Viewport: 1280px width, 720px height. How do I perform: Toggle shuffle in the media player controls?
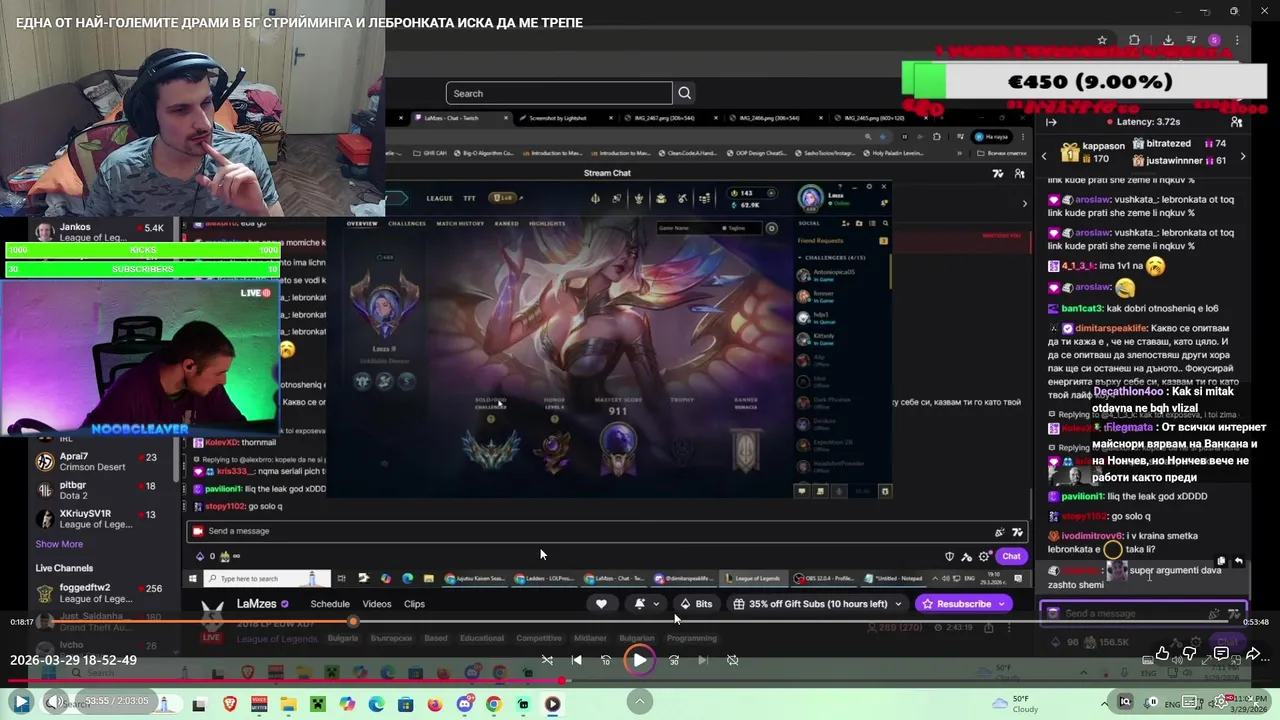coord(547,660)
